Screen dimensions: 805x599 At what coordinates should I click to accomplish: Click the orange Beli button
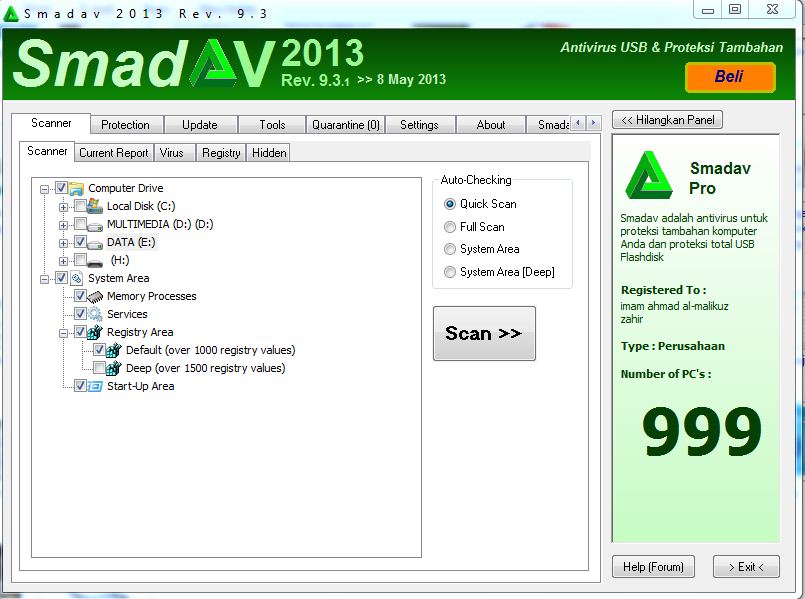730,77
